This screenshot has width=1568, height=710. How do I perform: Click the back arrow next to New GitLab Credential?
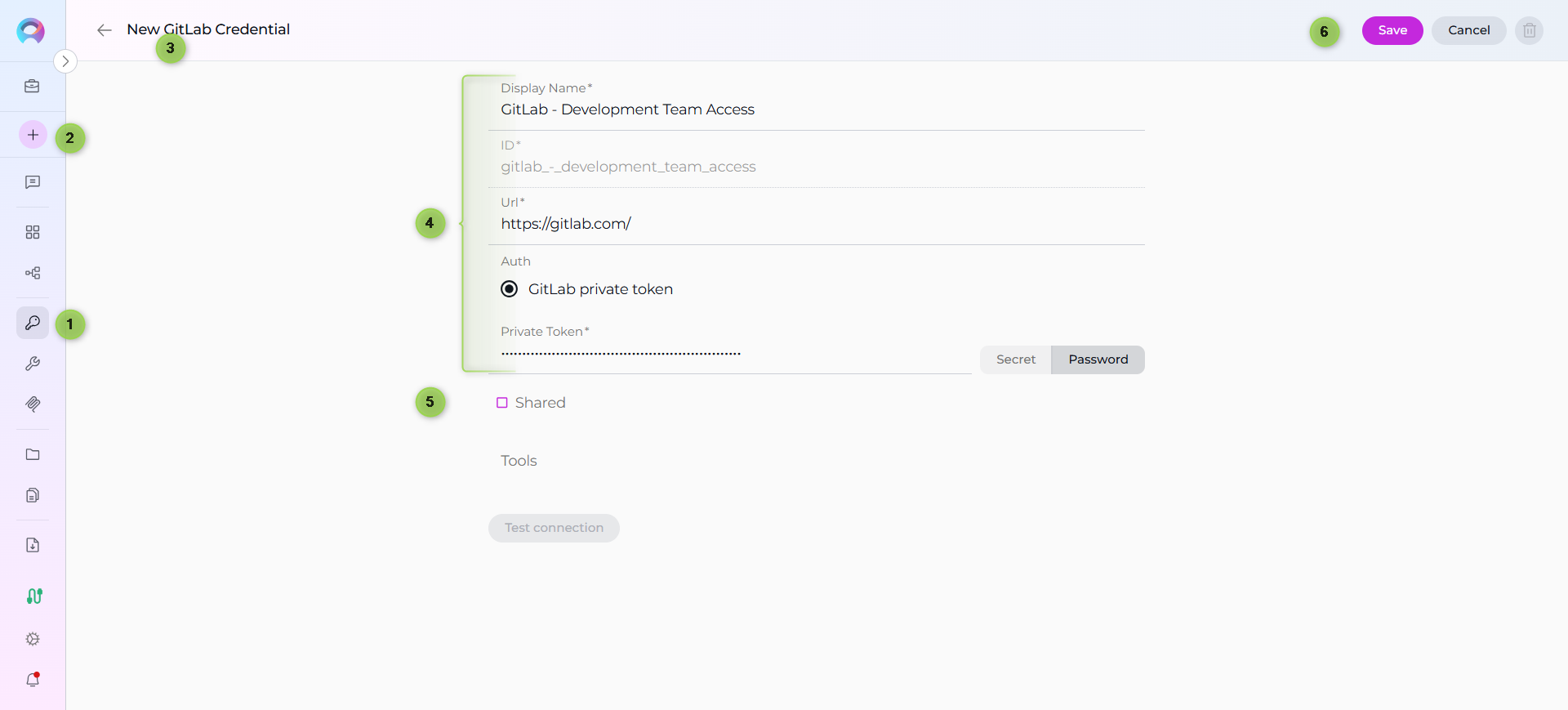tap(104, 30)
